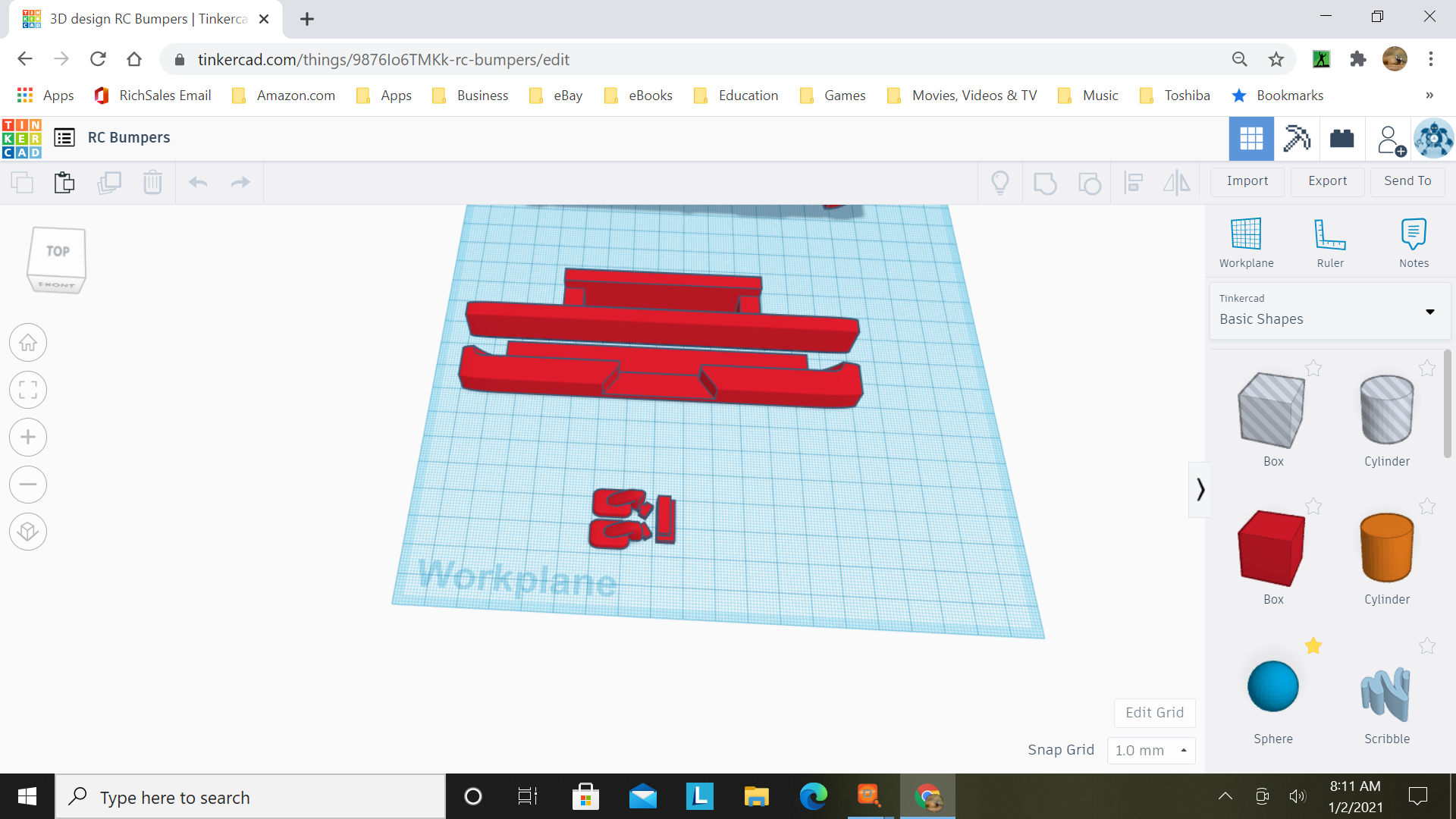Click the Edit Grid button
The image size is (1456, 819).
click(1155, 712)
